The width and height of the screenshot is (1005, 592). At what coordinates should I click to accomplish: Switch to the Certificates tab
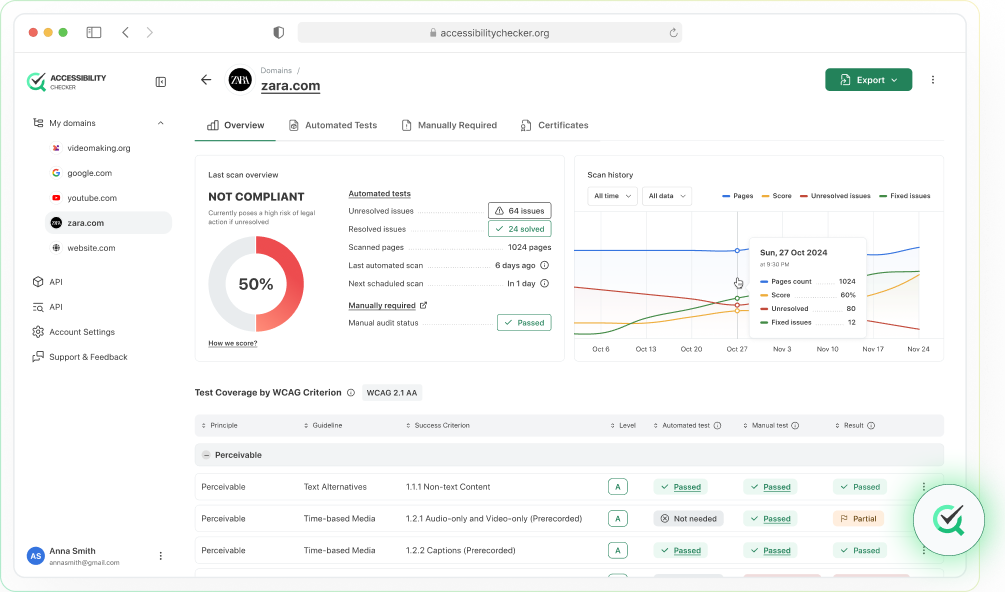click(554, 126)
